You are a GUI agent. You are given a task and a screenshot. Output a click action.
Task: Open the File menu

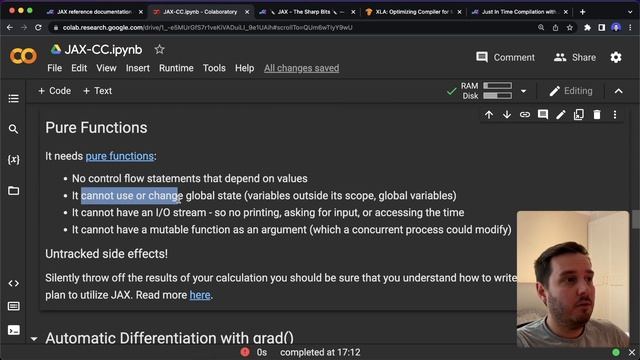click(x=55, y=68)
